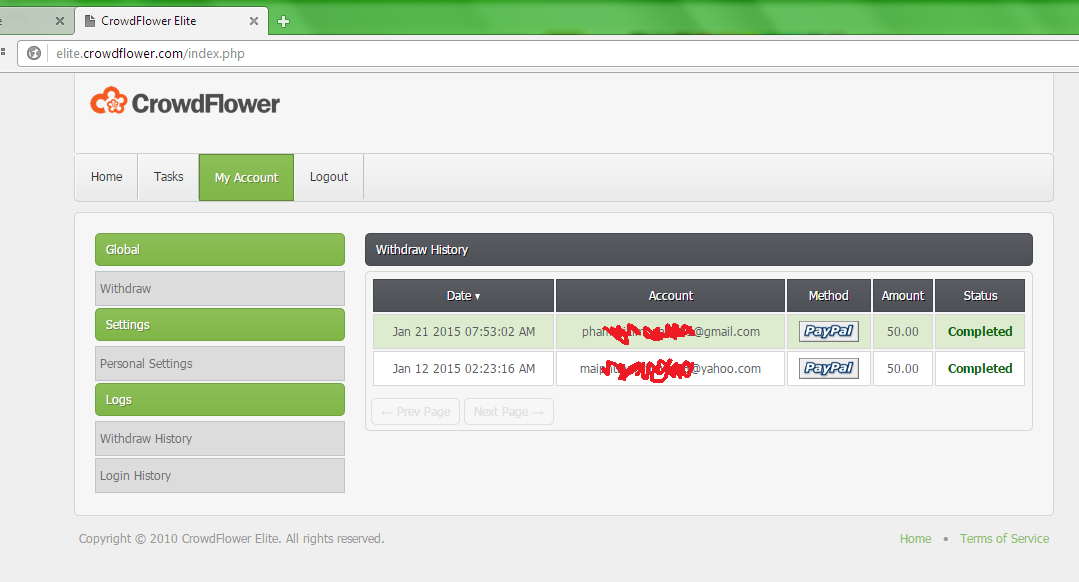Click the gmail.com account cell
1079x582 pixels.
pos(670,332)
